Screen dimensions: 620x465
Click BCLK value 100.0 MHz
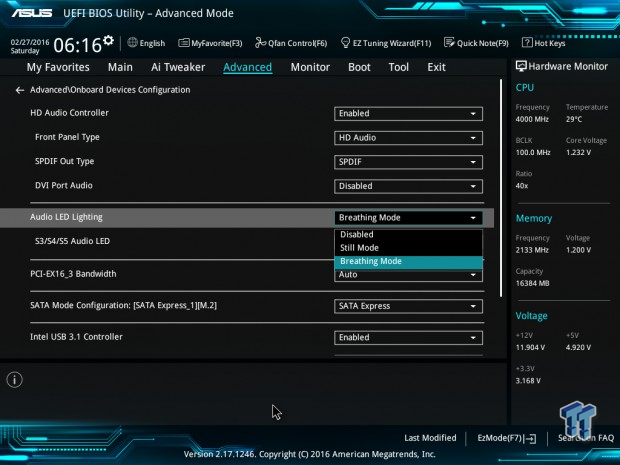[x=533, y=152]
